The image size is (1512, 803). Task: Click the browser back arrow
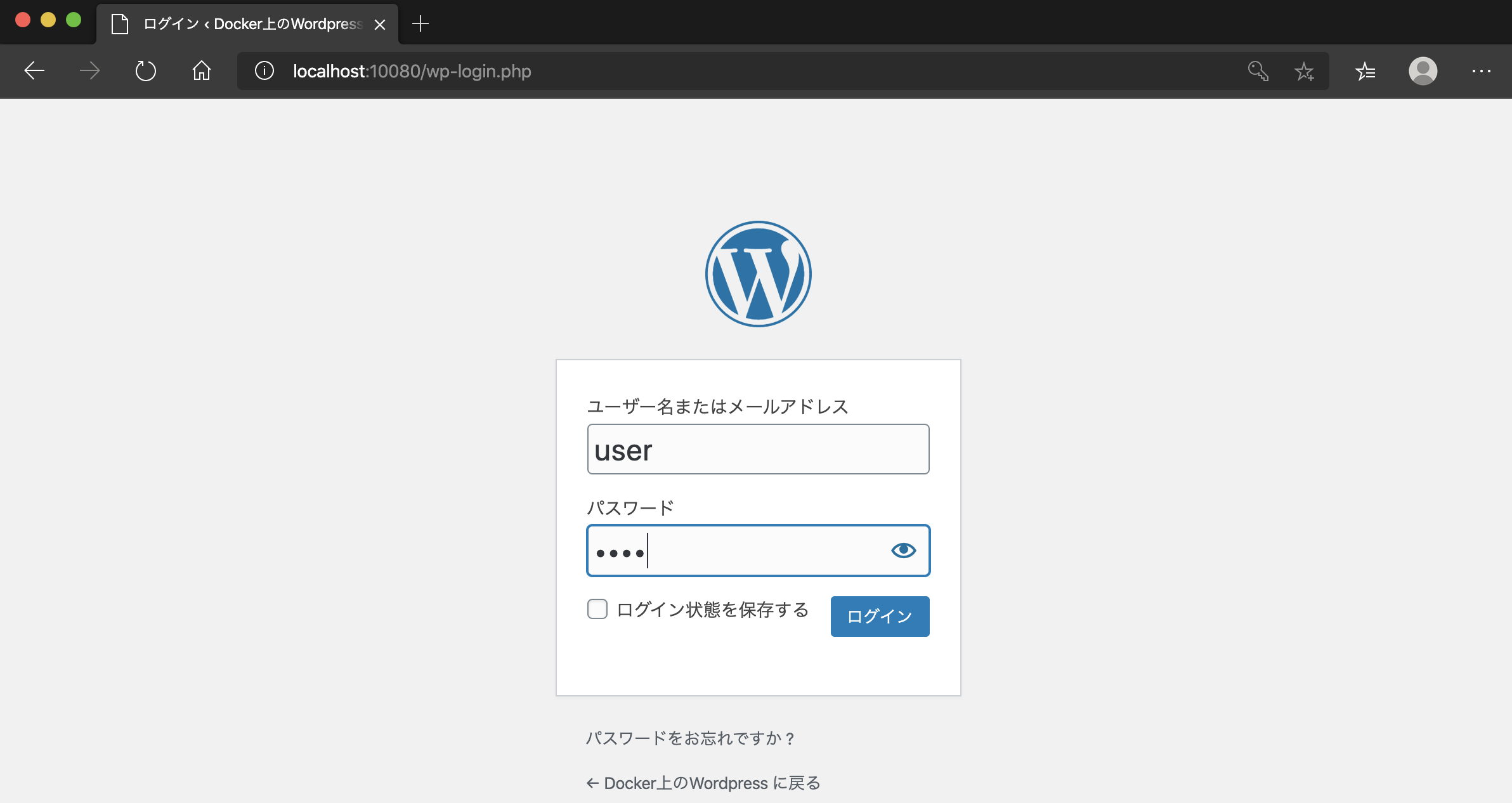click(34, 70)
